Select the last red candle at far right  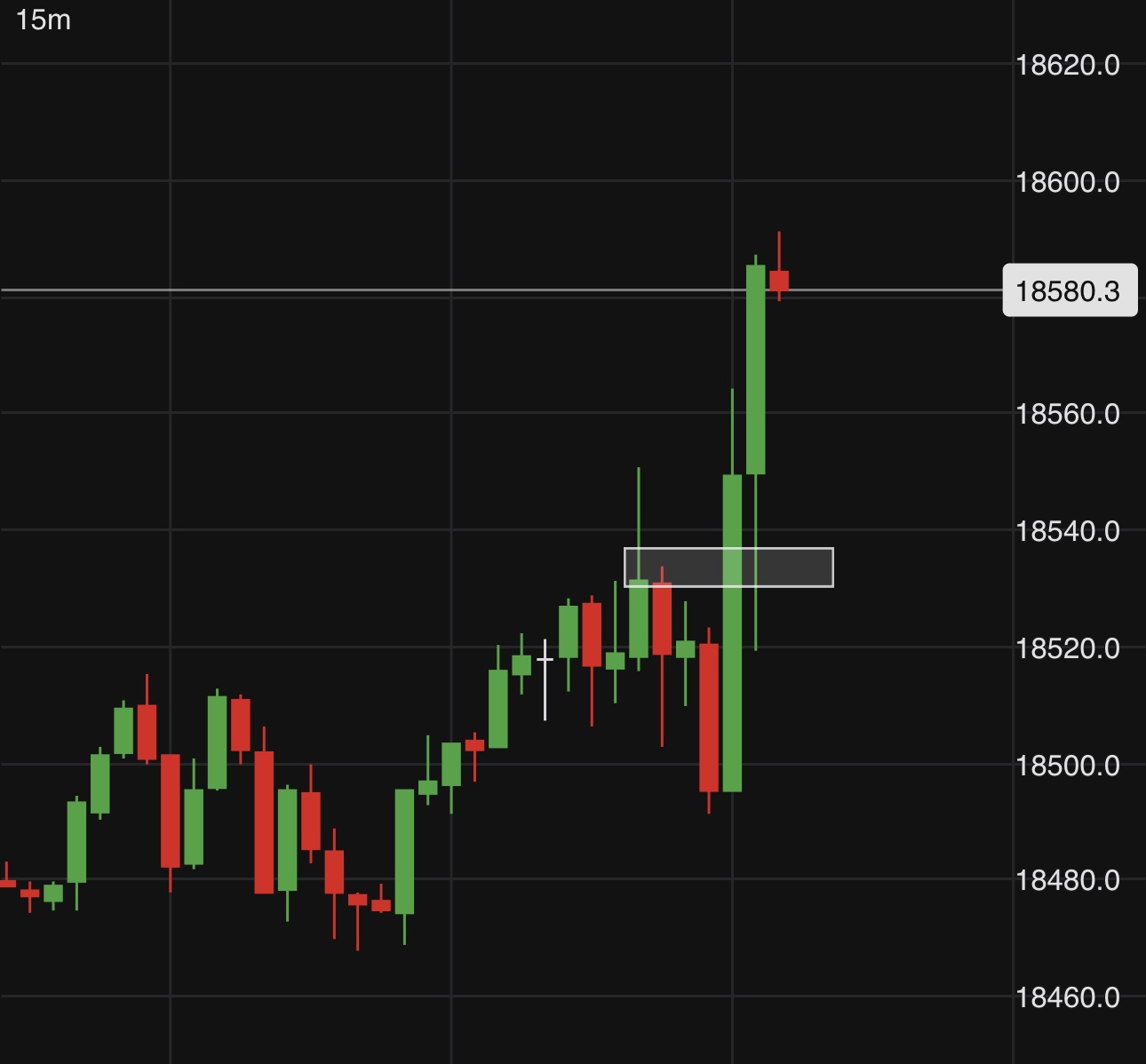pos(779,281)
